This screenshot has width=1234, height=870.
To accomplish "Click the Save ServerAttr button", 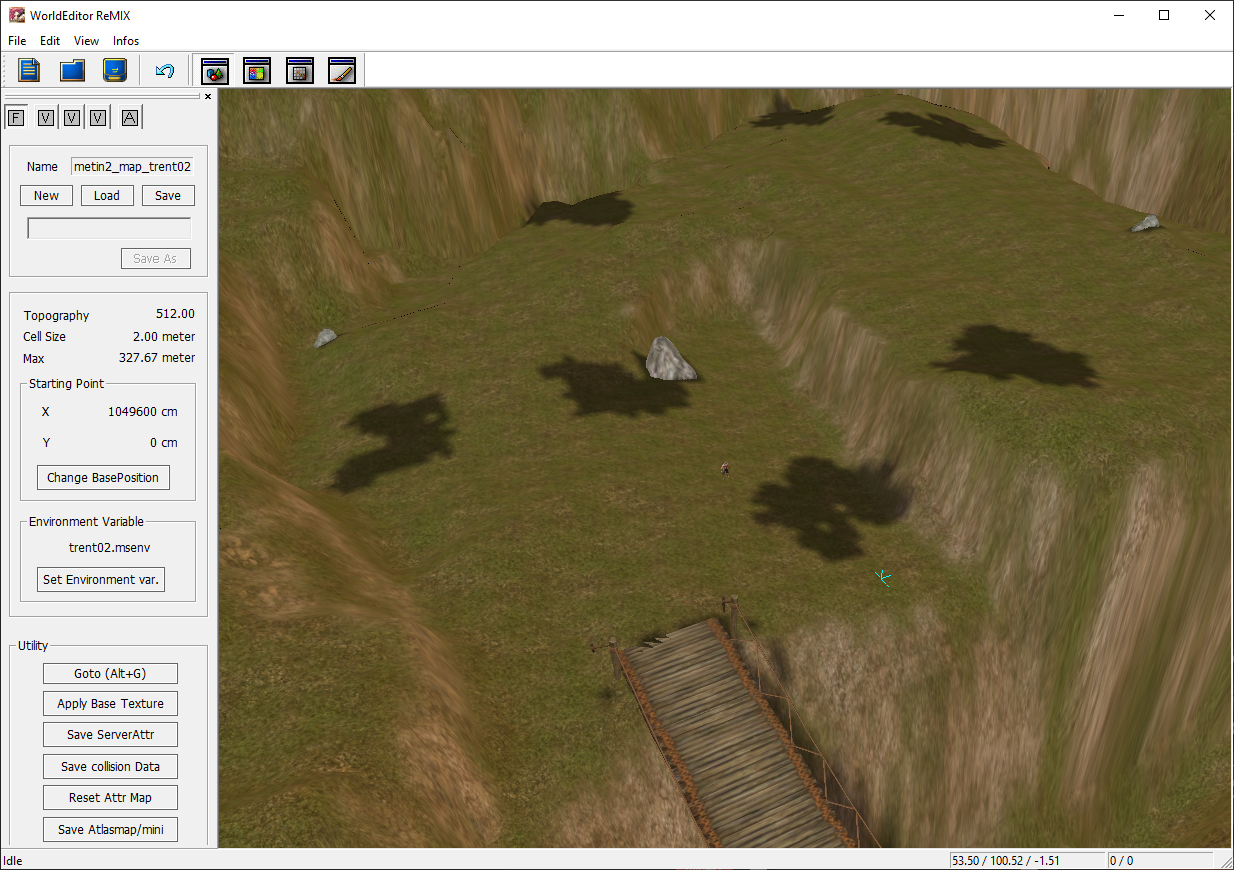I will (110, 735).
